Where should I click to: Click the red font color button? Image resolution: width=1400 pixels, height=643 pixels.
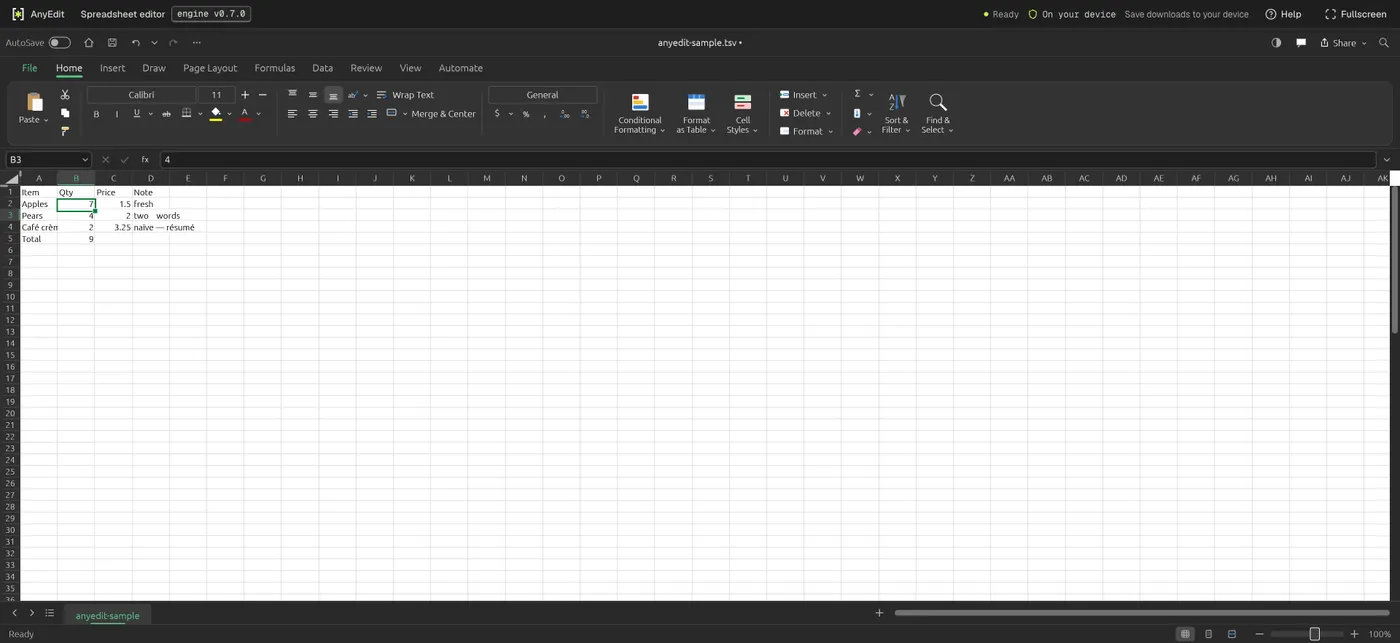point(245,114)
